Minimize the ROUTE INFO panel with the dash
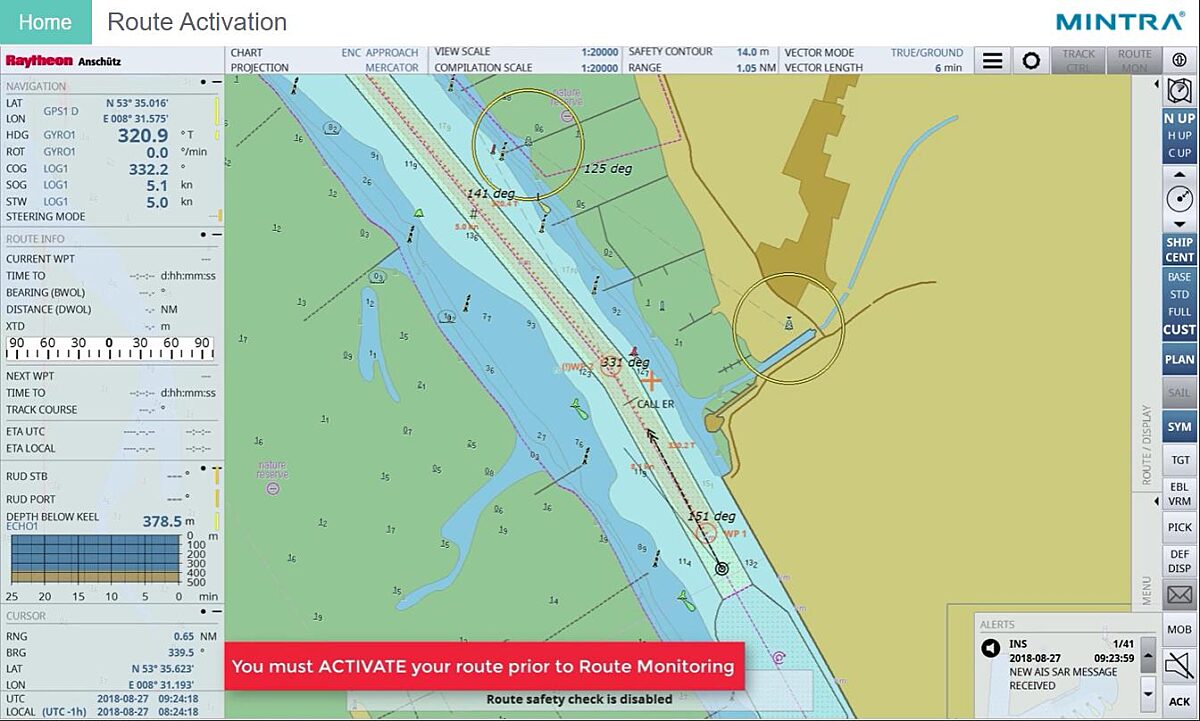This screenshot has width=1200, height=721. (x=217, y=235)
